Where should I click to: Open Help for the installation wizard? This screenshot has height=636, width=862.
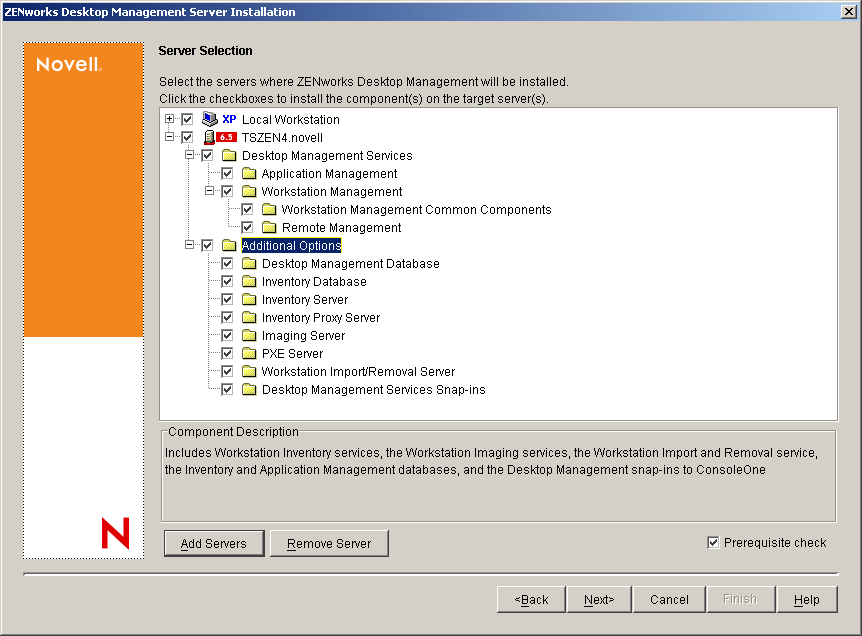click(807, 599)
